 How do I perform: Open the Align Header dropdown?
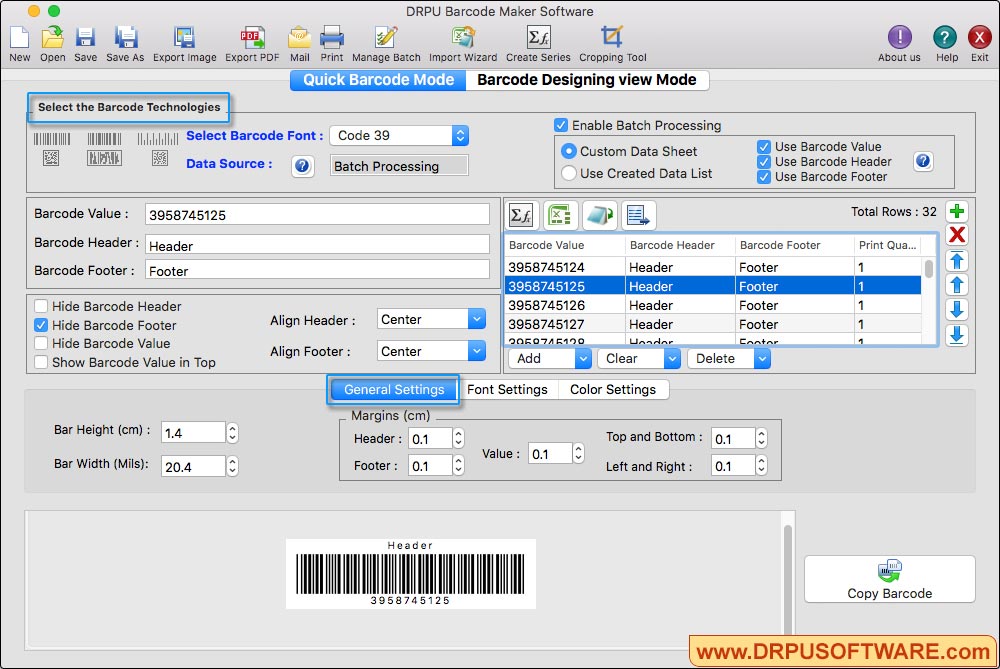tap(430, 318)
